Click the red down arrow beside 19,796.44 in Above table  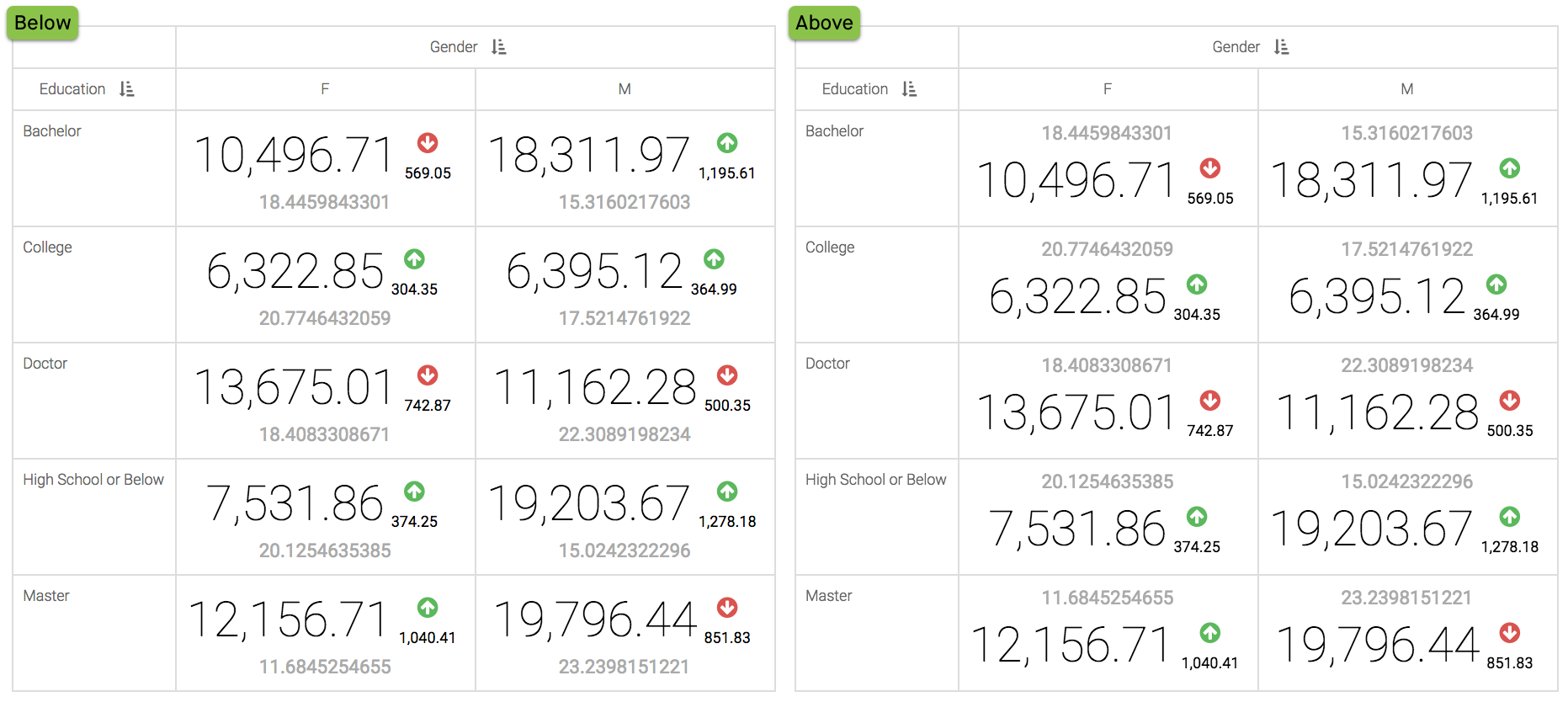pos(1509,633)
